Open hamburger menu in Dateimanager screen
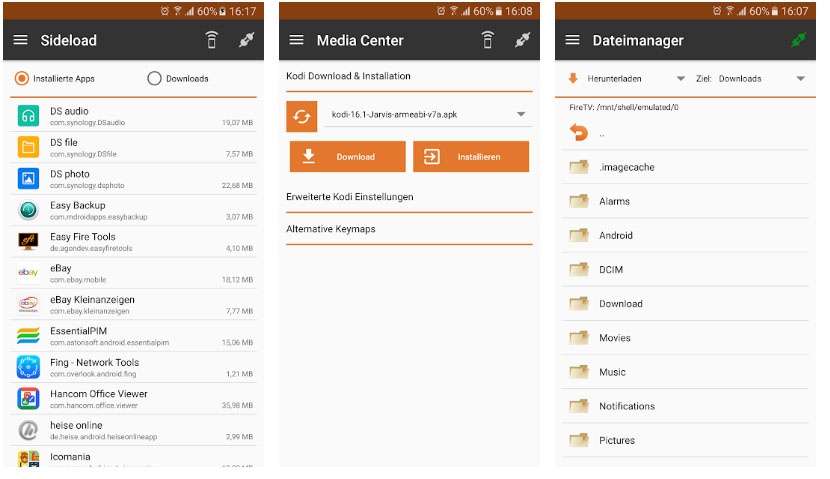 [572, 40]
